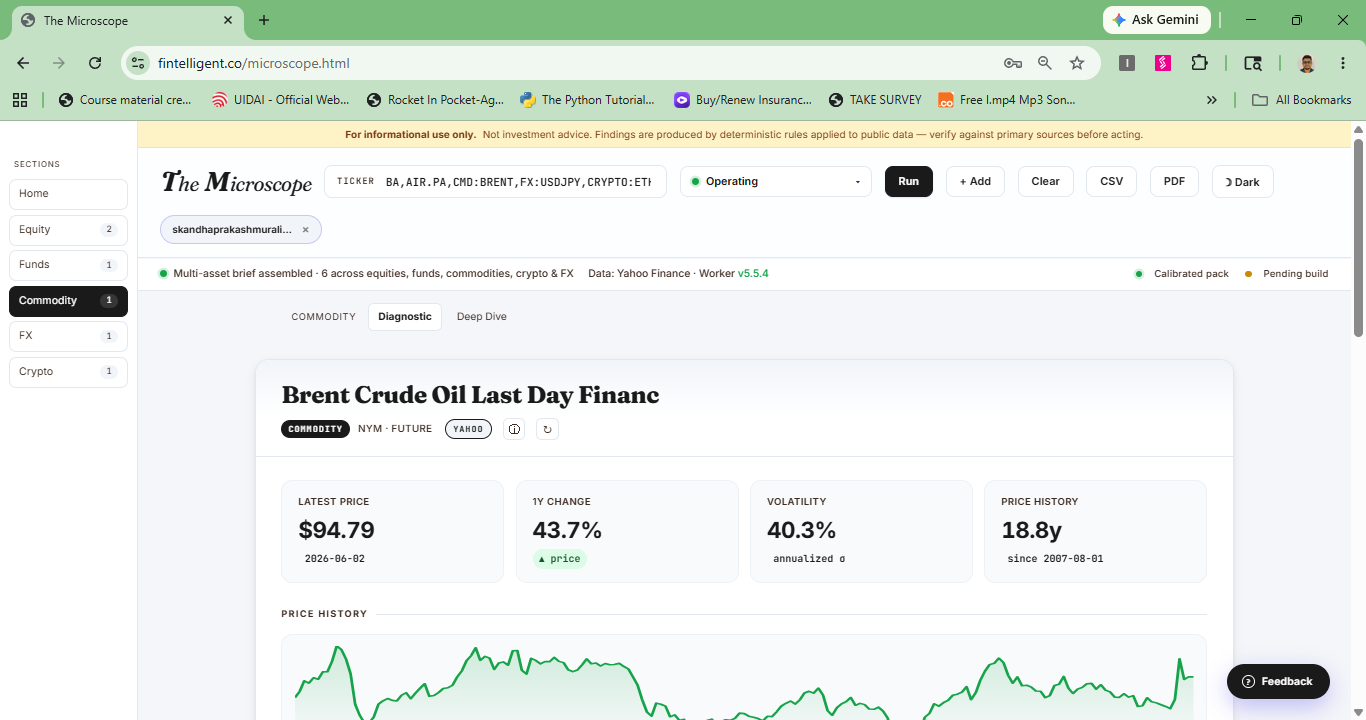Click the ticker input field
This screenshot has height=720, width=1366.
[x=495, y=181]
